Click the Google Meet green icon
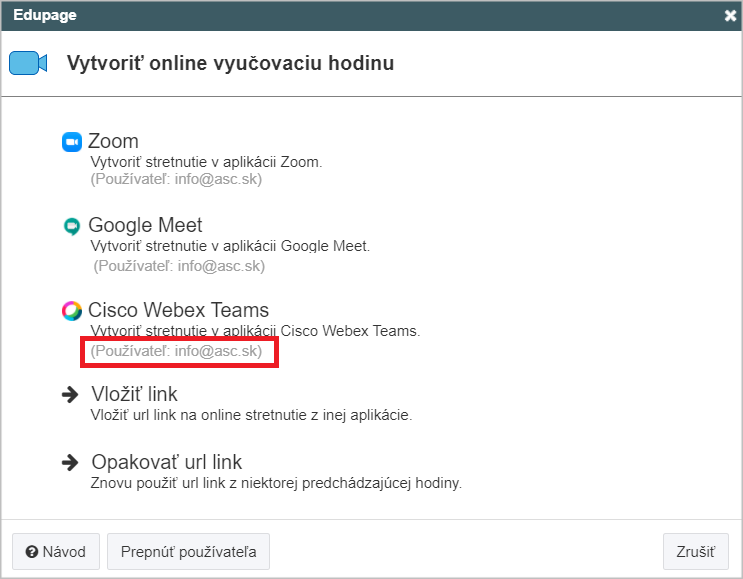The height and width of the screenshot is (579, 743). coord(72,226)
